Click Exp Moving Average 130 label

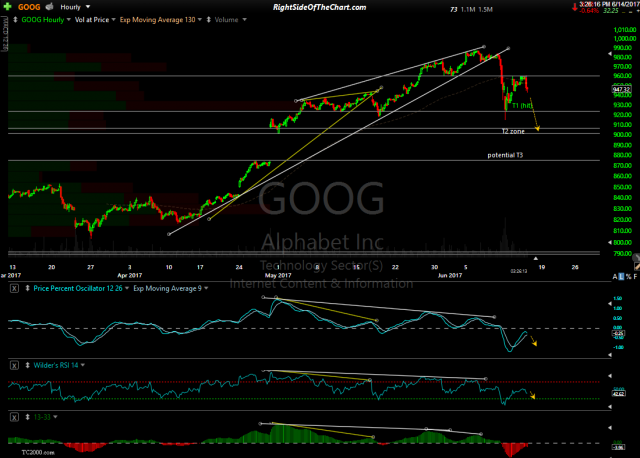(x=157, y=20)
